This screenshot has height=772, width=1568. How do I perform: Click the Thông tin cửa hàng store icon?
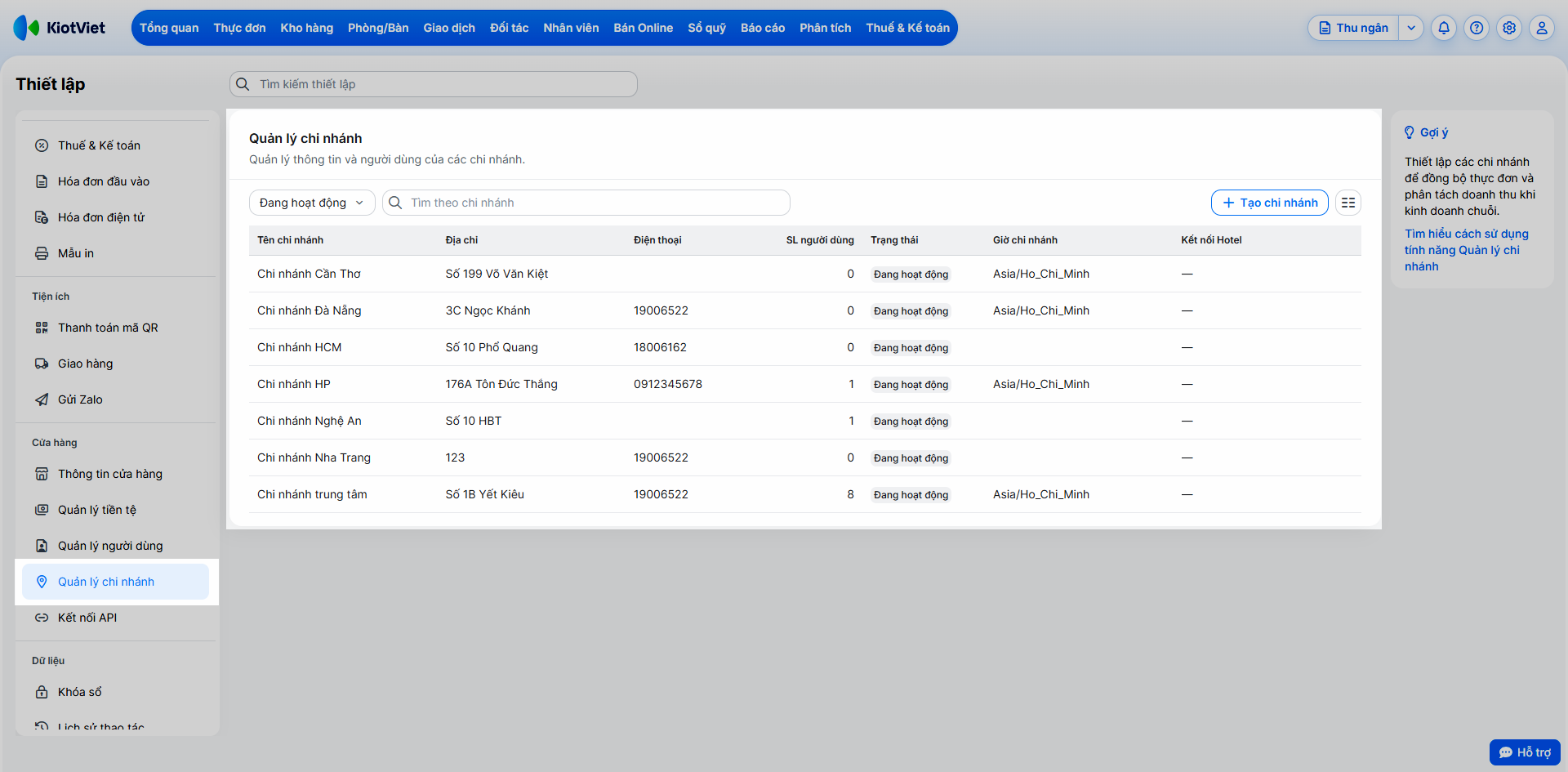coord(42,474)
